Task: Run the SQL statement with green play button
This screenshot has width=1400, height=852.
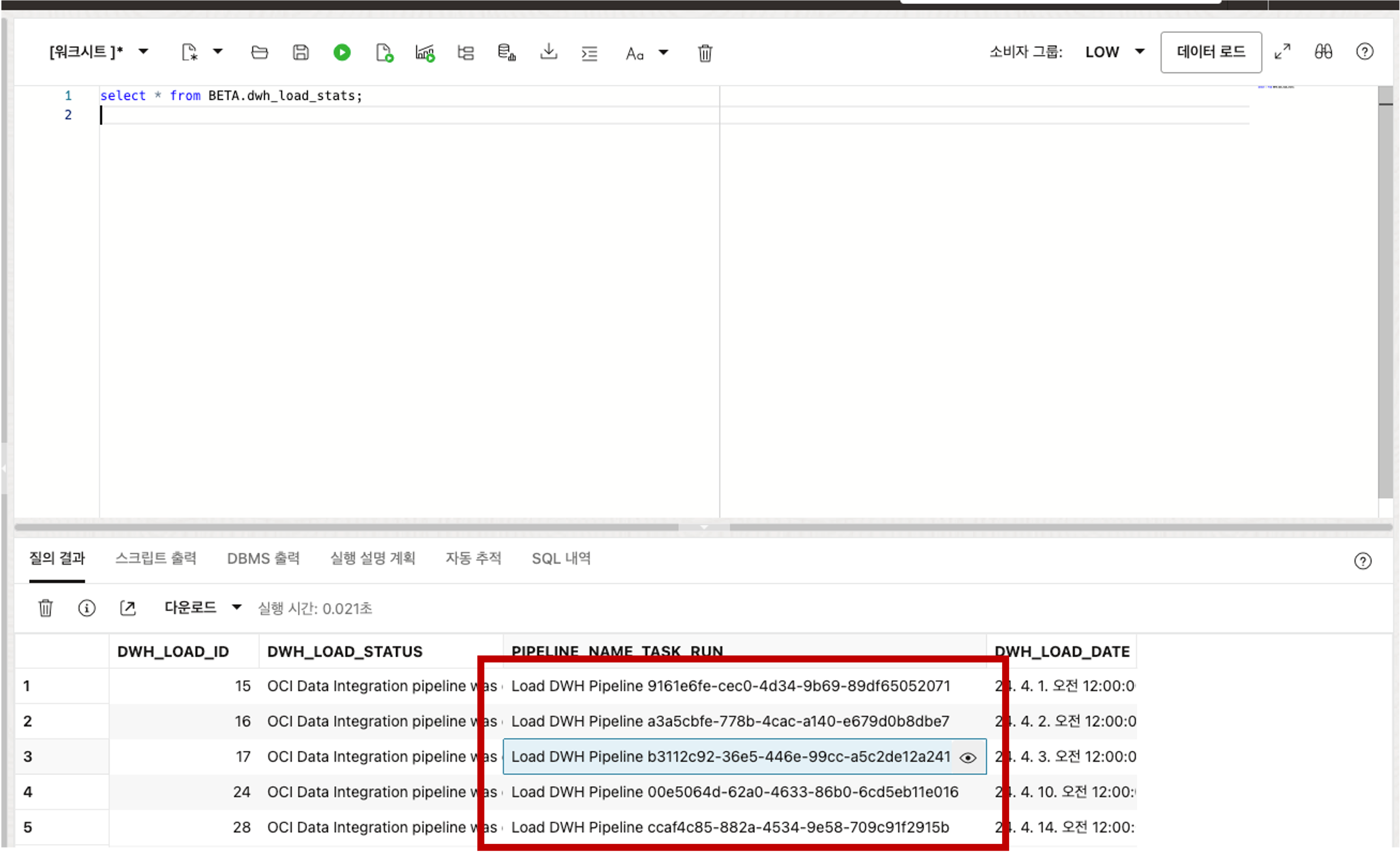Action: [x=341, y=53]
